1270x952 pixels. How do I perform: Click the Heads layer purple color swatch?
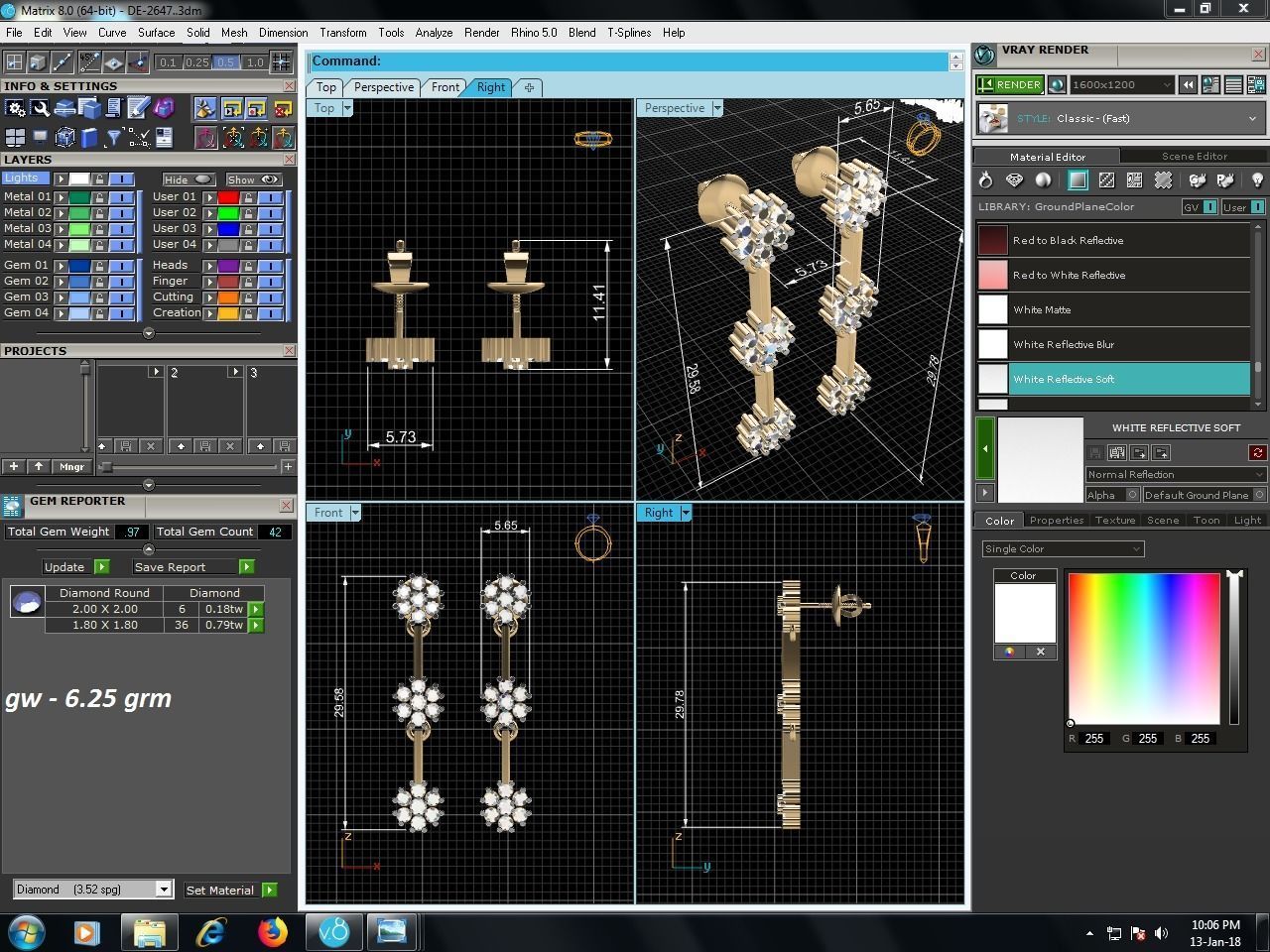[228, 266]
